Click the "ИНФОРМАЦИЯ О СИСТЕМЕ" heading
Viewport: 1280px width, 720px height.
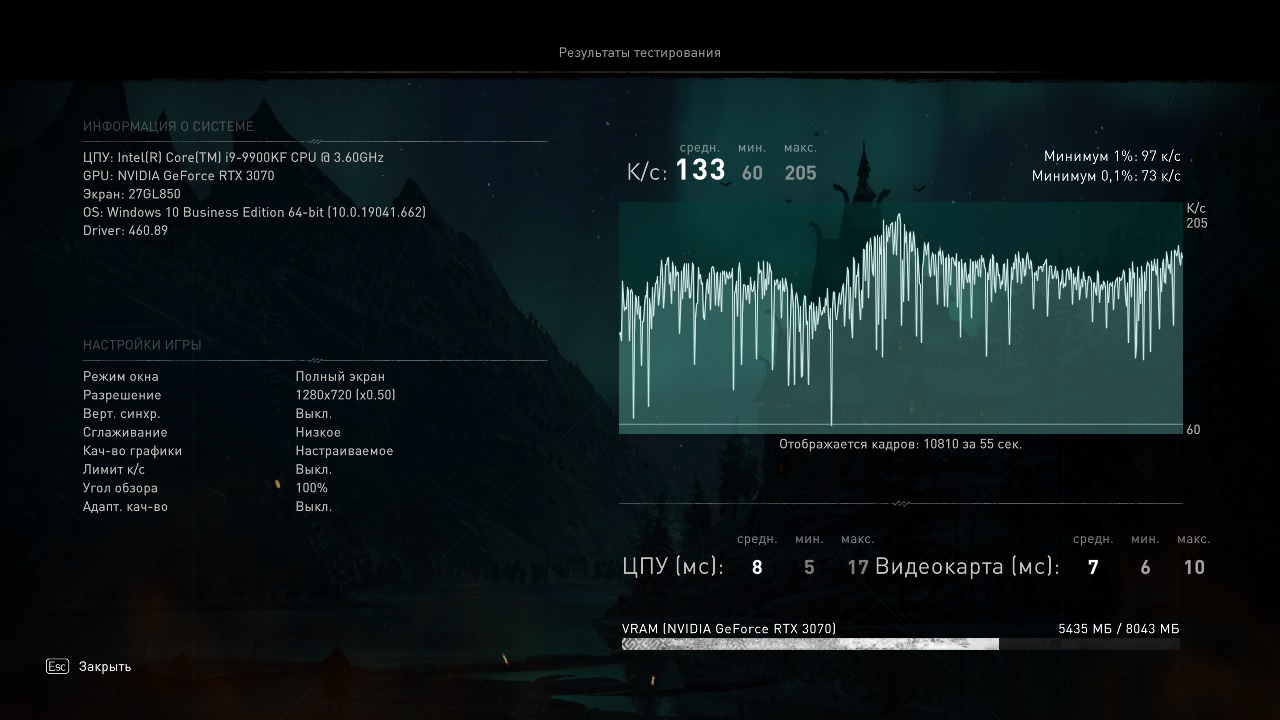point(168,127)
